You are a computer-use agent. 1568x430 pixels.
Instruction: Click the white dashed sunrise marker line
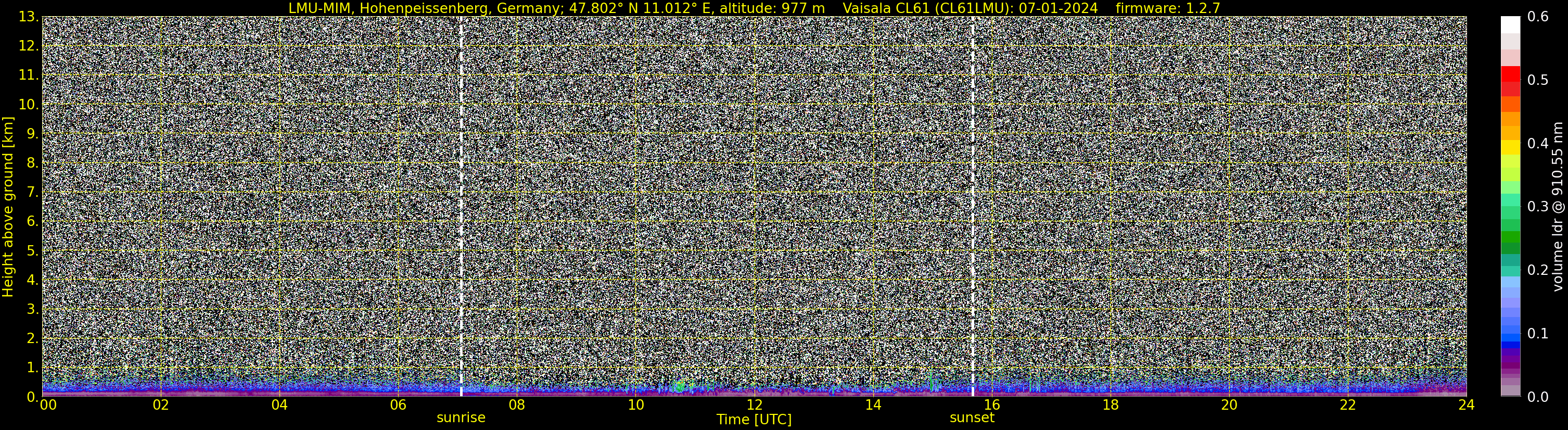[461, 207]
